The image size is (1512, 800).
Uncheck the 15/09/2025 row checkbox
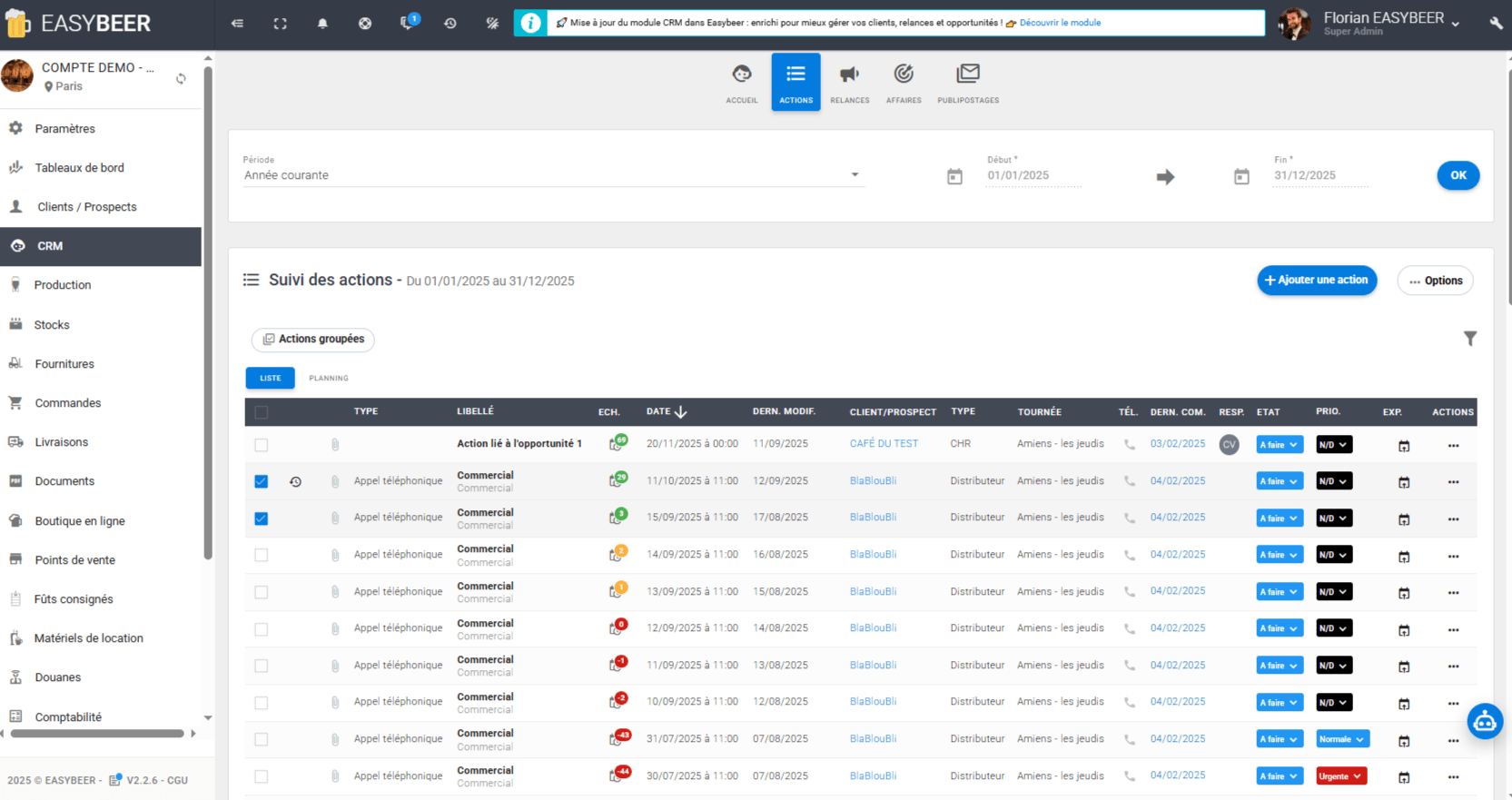click(262, 519)
